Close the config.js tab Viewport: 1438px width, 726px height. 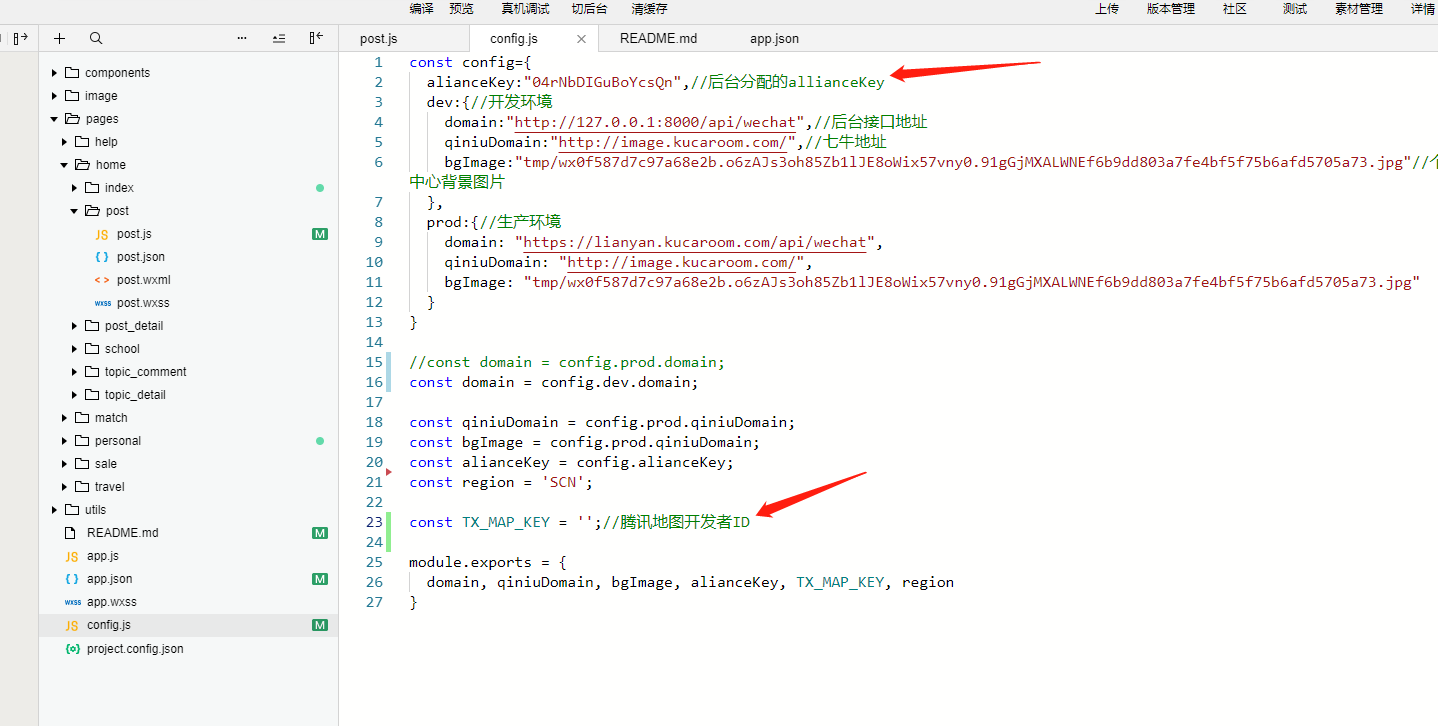(x=582, y=39)
